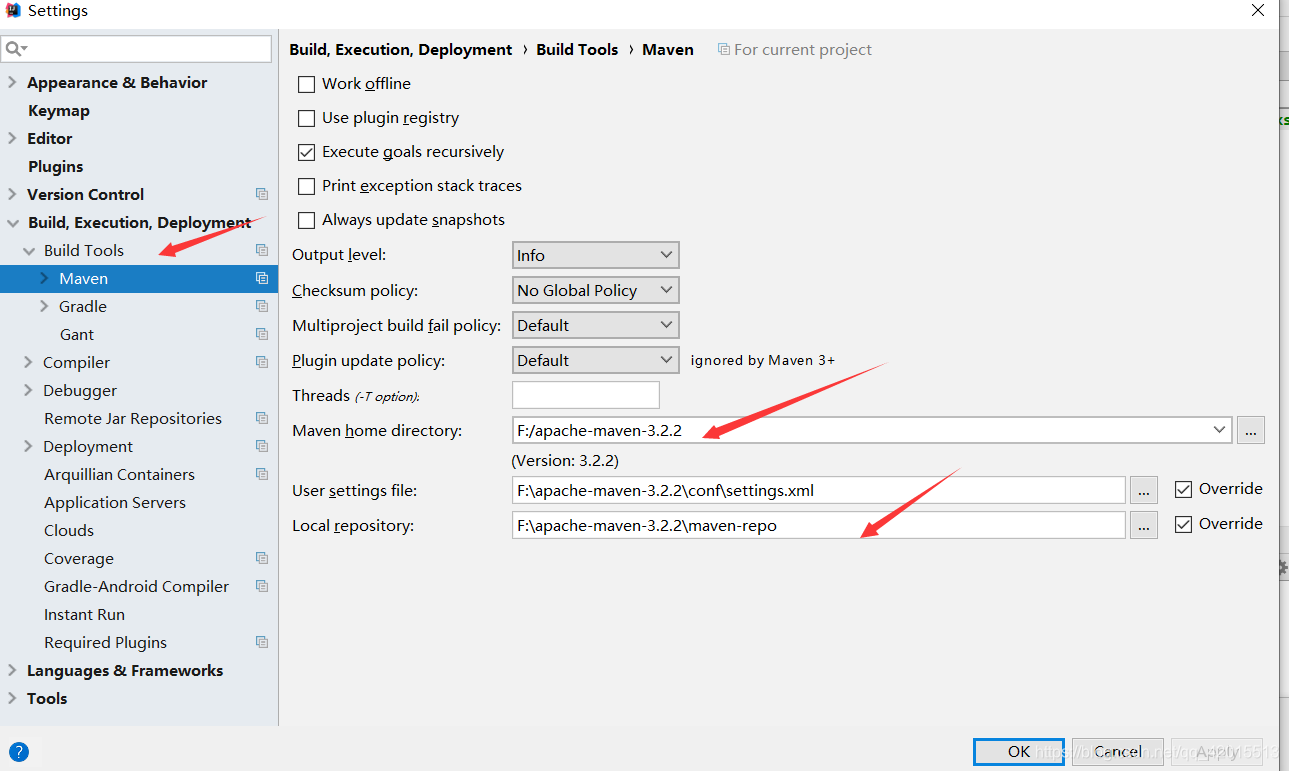1289x771 pixels.
Task: Expand the Editor section
Action: point(12,138)
